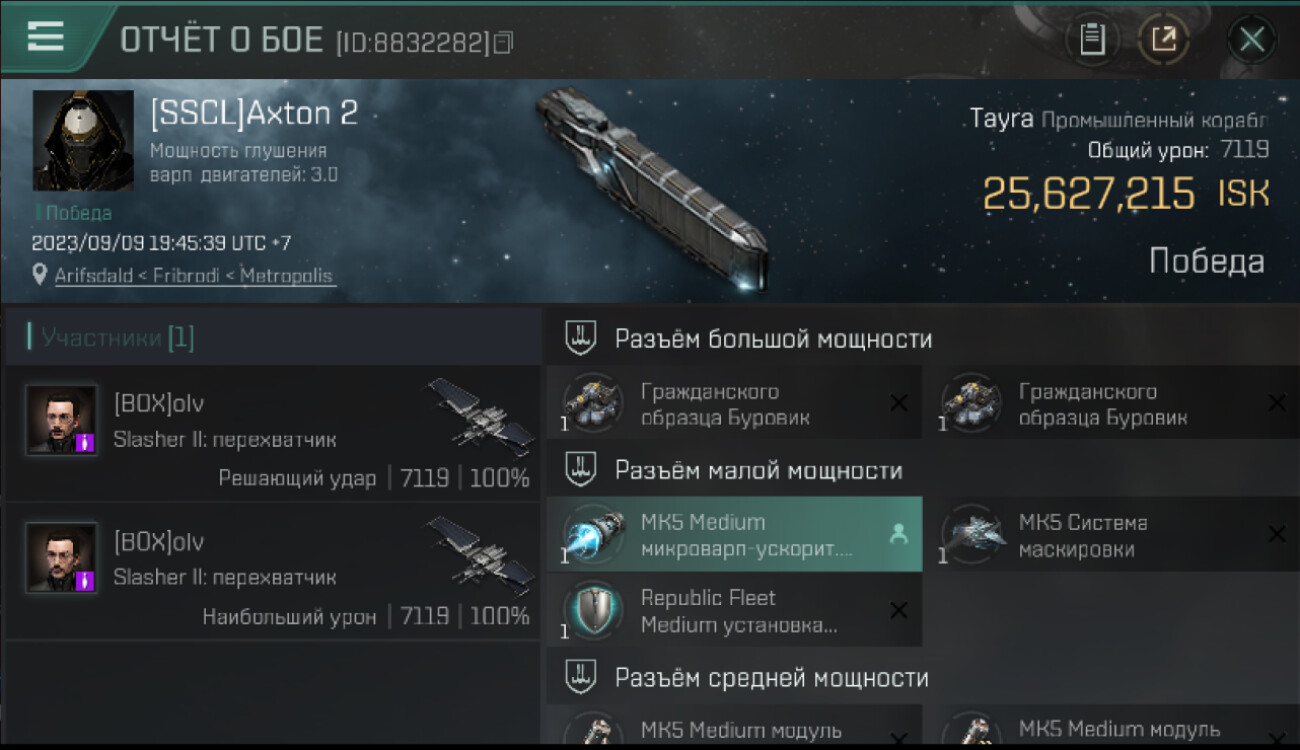Click the clipboard report icon
The width and height of the screenshot is (1300, 750).
click(x=1092, y=40)
